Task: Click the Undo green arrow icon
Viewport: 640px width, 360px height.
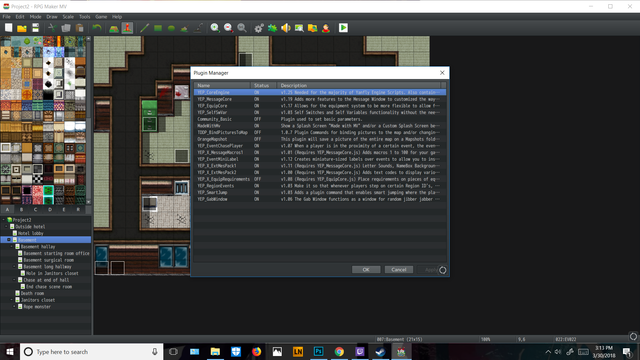Action: tap(97, 28)
